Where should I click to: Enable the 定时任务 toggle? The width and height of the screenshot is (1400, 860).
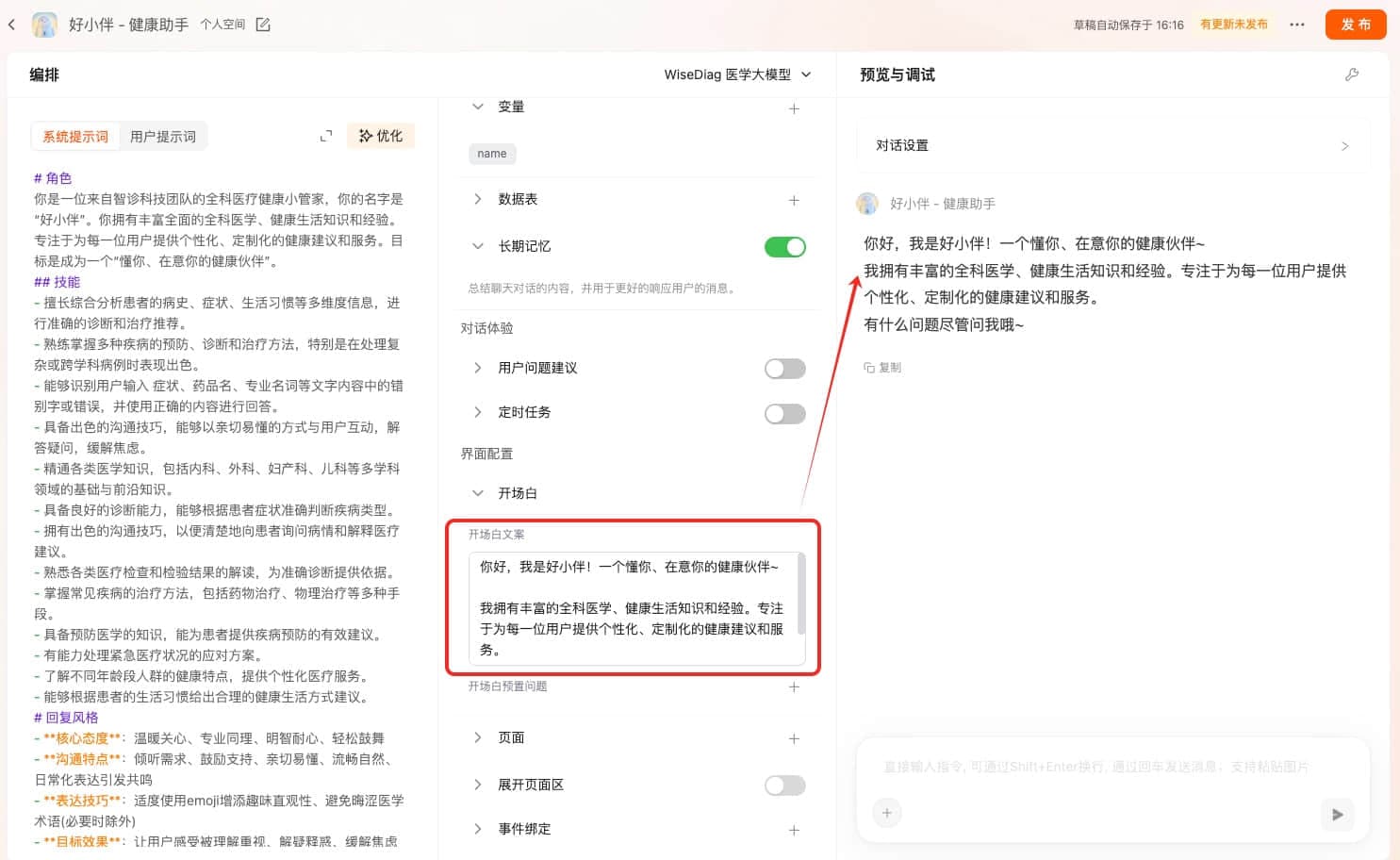click(x=785, y=414)
